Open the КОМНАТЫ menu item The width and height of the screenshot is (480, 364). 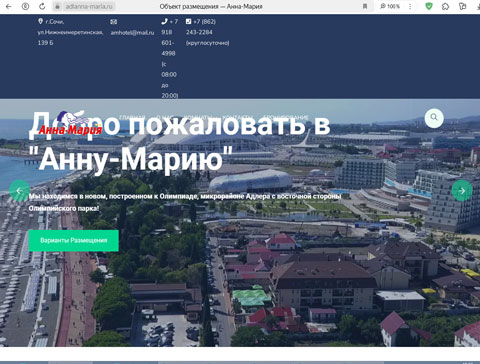click(198, 117)
